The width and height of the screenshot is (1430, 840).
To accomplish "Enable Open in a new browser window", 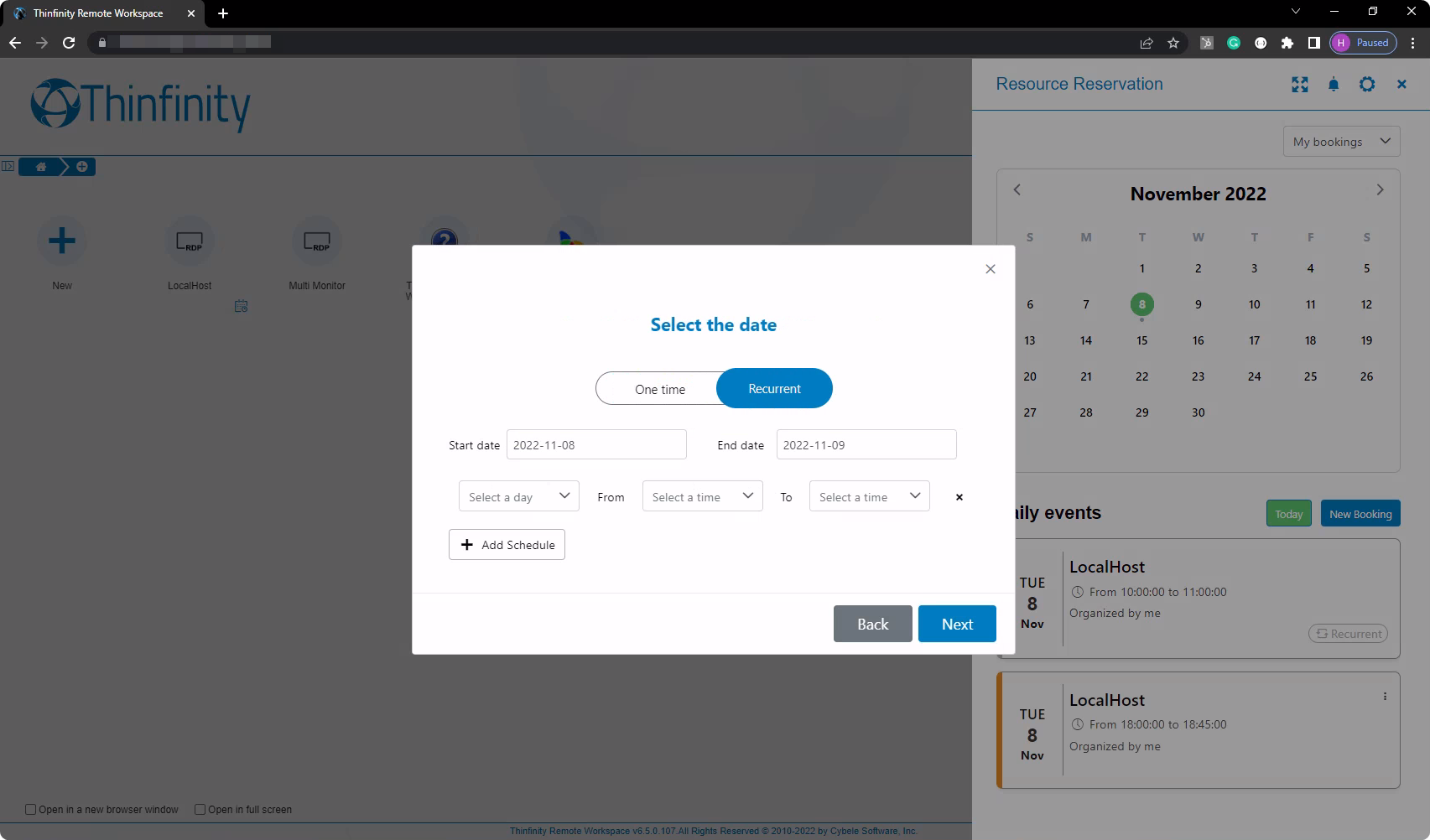I will [31, 810].
